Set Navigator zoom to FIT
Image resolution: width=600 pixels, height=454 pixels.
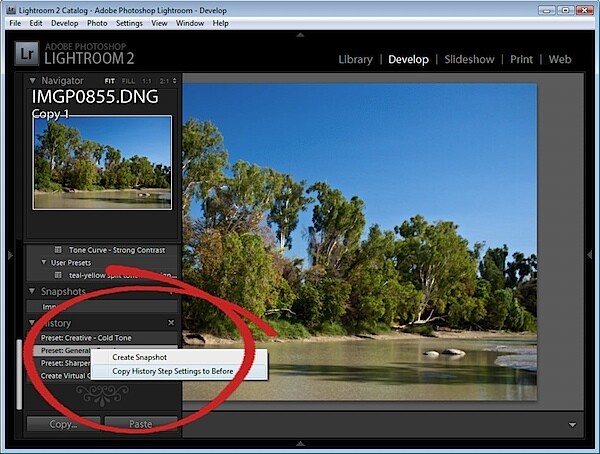[x=109, y=81]
